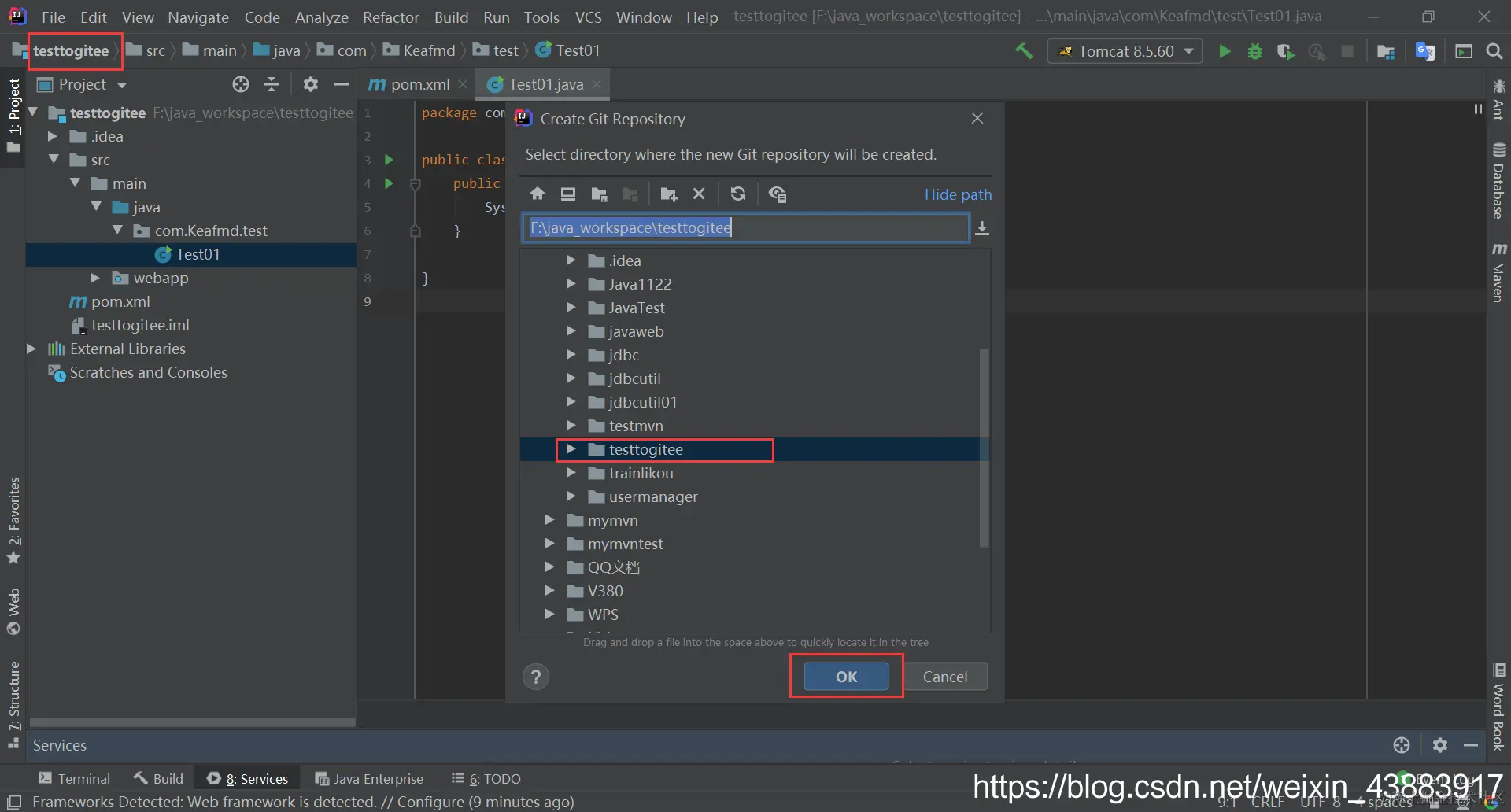Collapse all in Project panel
The image size is (1511, 812).
272,84
